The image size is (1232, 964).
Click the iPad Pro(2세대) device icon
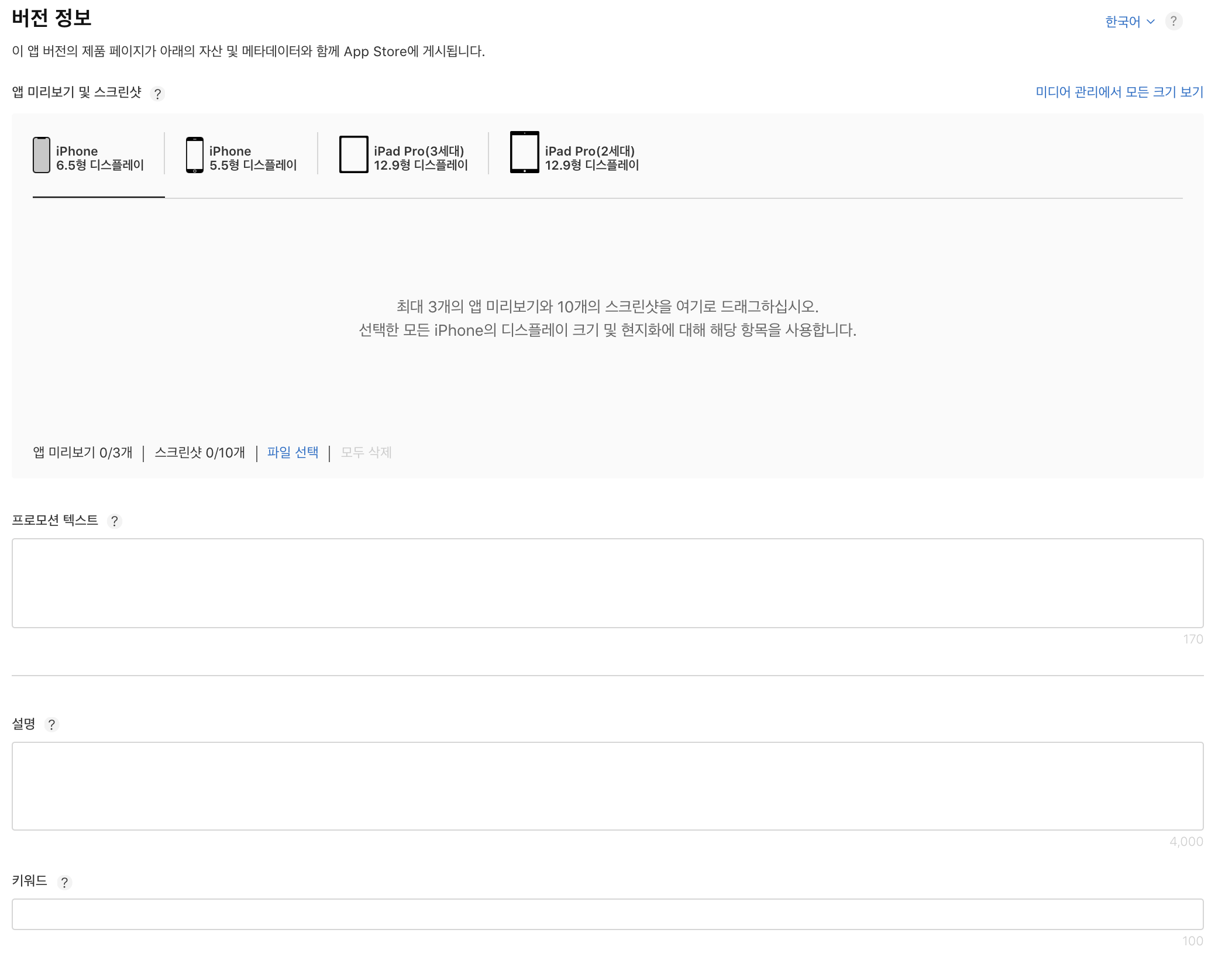(524, 152)
